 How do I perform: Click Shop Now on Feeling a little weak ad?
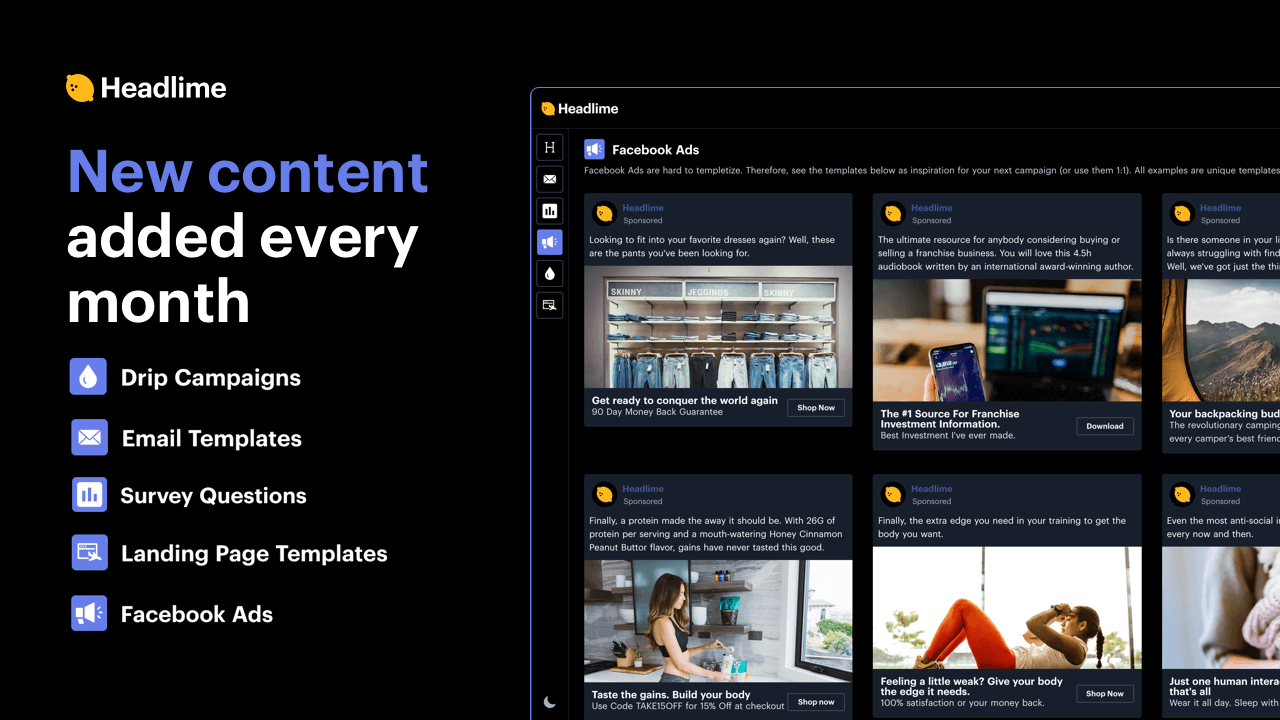(1105, 693)
